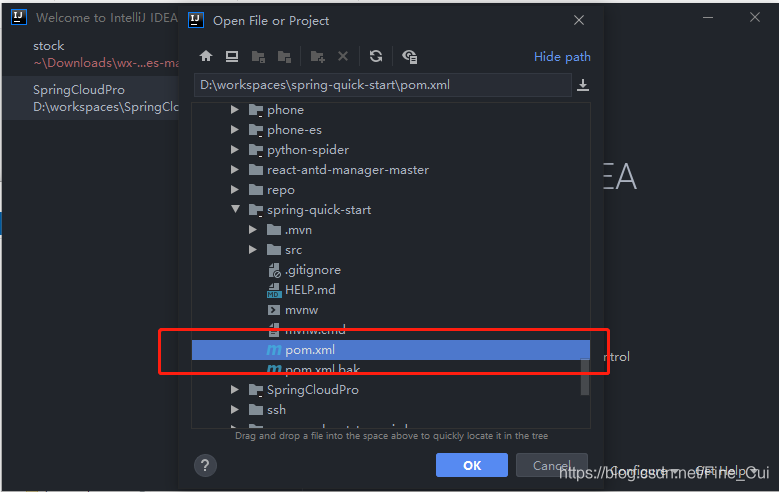Select the repo folder icon
This screenshot has width=779, height=492.
[x=256, y=190]
